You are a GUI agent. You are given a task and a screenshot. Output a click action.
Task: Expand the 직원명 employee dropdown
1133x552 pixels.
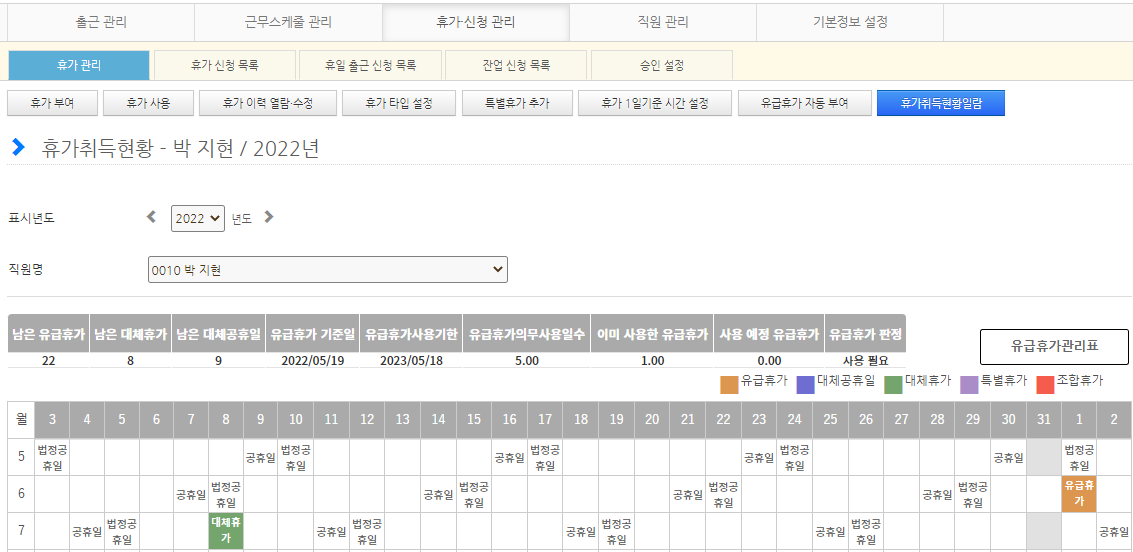pos(328,270)
